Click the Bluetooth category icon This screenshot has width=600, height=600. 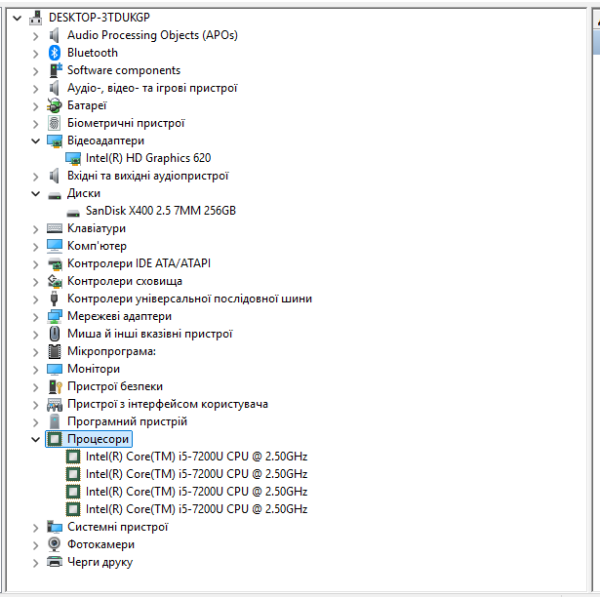tap(54, 53)
